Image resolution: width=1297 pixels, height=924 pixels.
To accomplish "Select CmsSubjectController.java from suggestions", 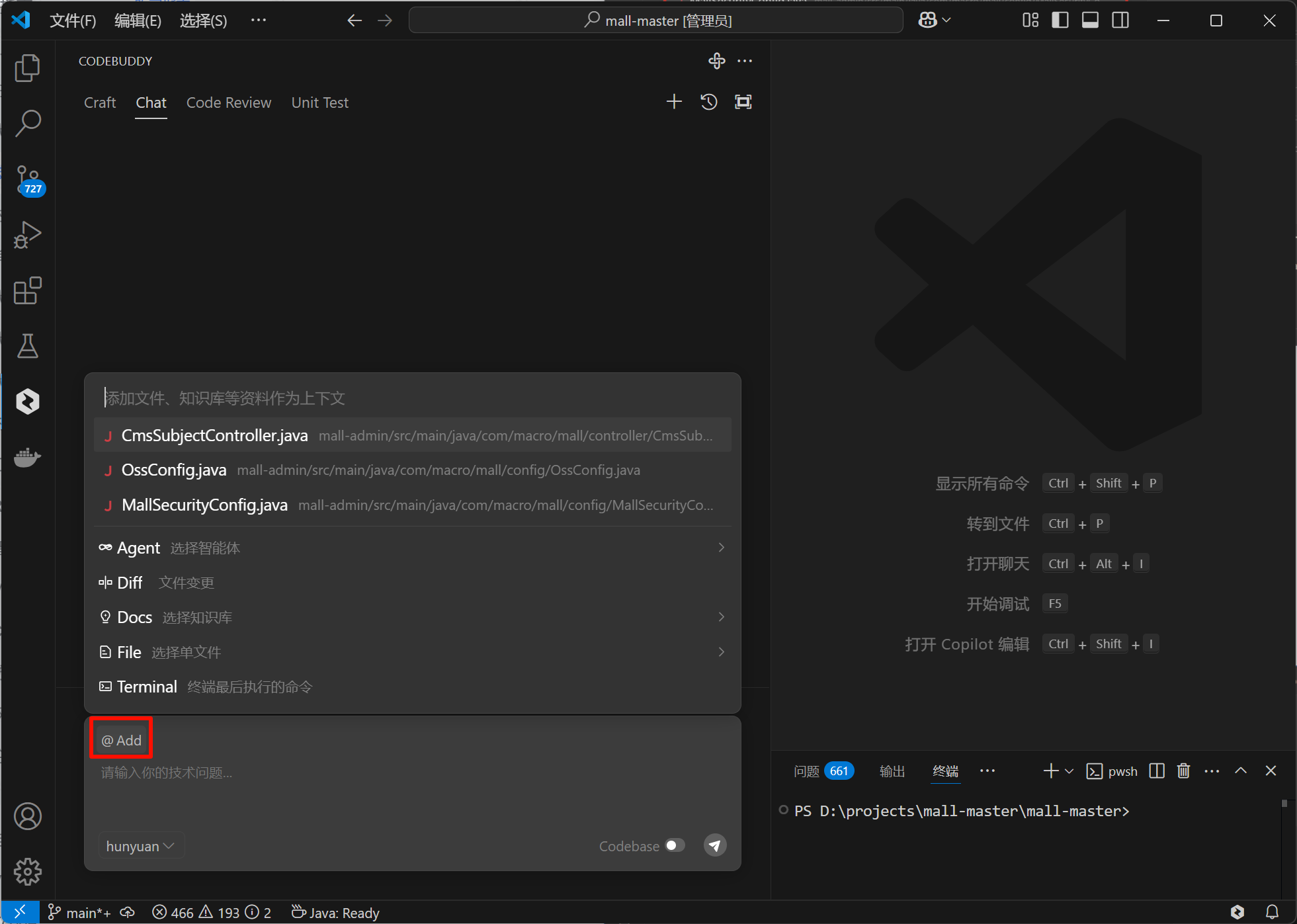I will (x=413, y=435).
